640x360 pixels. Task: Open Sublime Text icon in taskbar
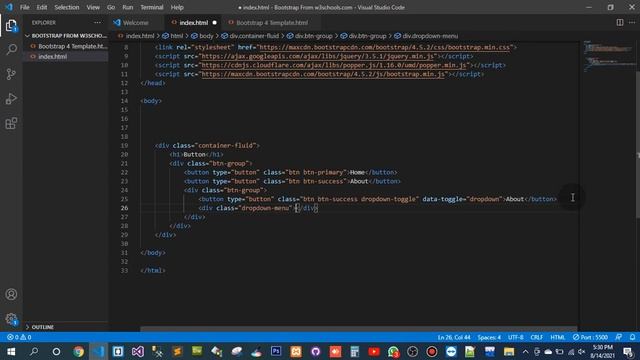(x=177, y=351)
